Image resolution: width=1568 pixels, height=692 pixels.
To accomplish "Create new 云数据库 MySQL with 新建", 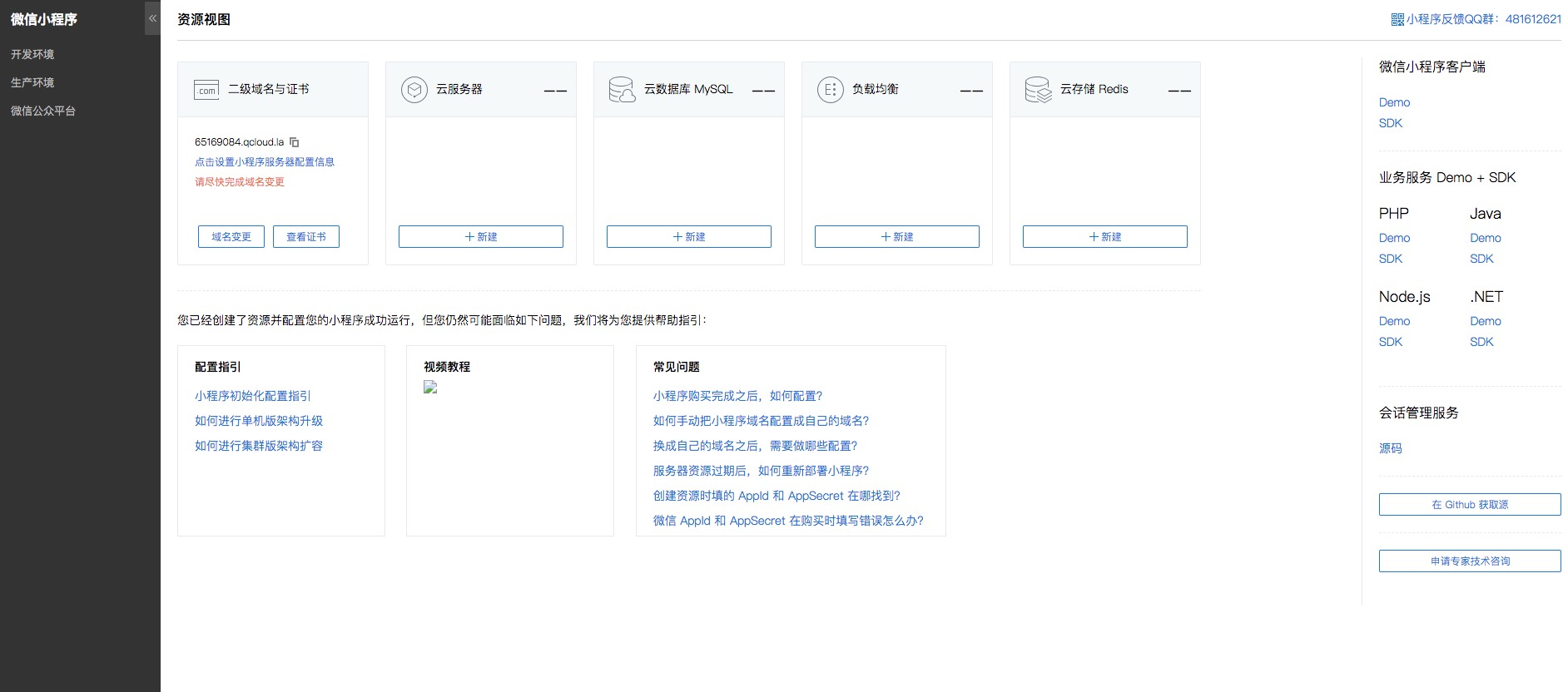I will point(689,237).
